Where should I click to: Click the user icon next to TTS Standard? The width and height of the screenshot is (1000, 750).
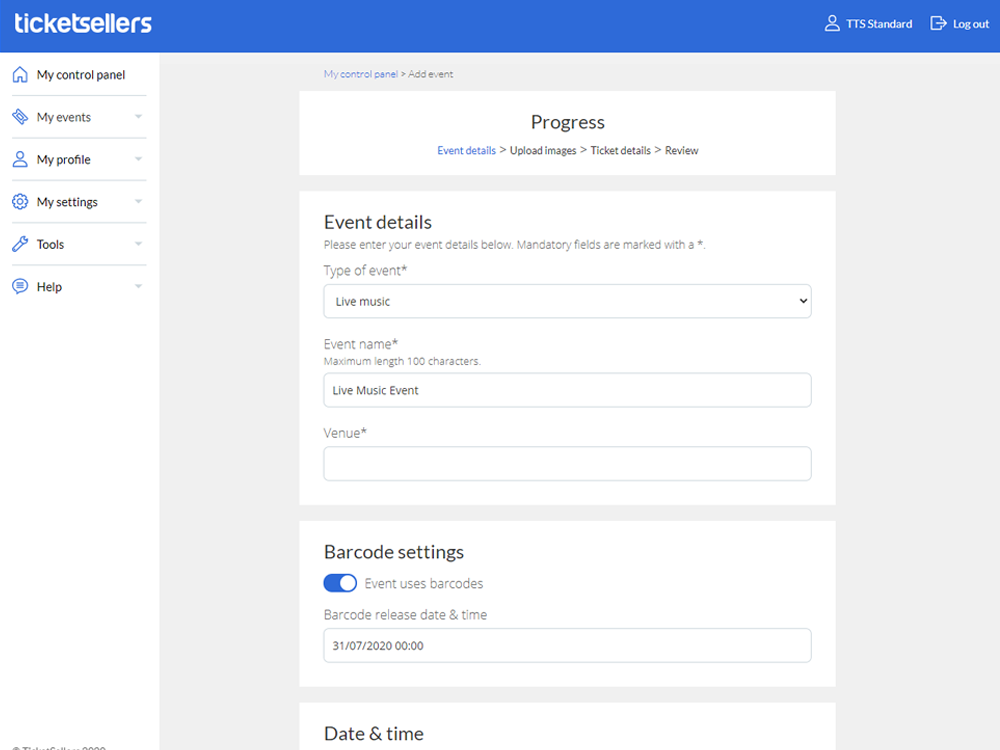tap(832, 23)
